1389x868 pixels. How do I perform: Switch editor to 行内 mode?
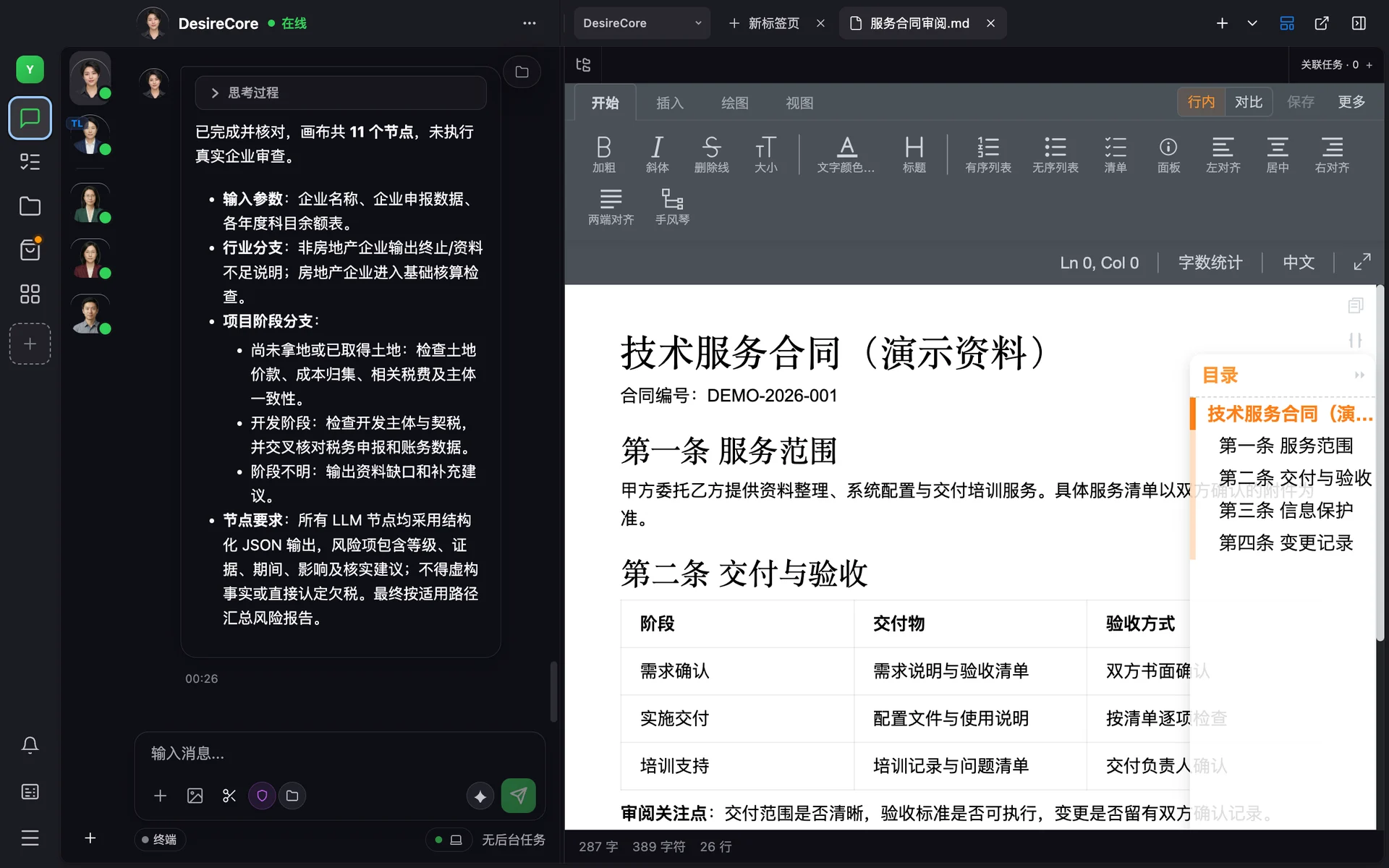click(x=1201, y=102)
